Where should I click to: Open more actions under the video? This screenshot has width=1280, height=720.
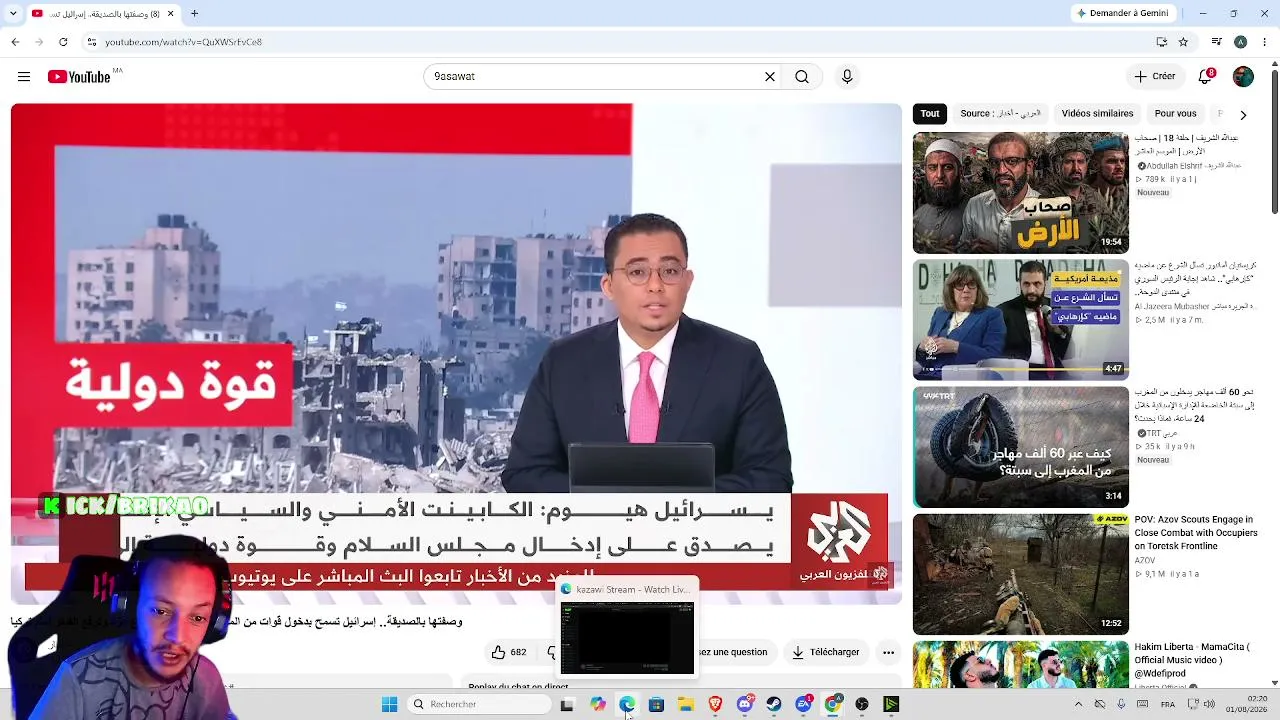pyautogui.click(x=888, y=652)
